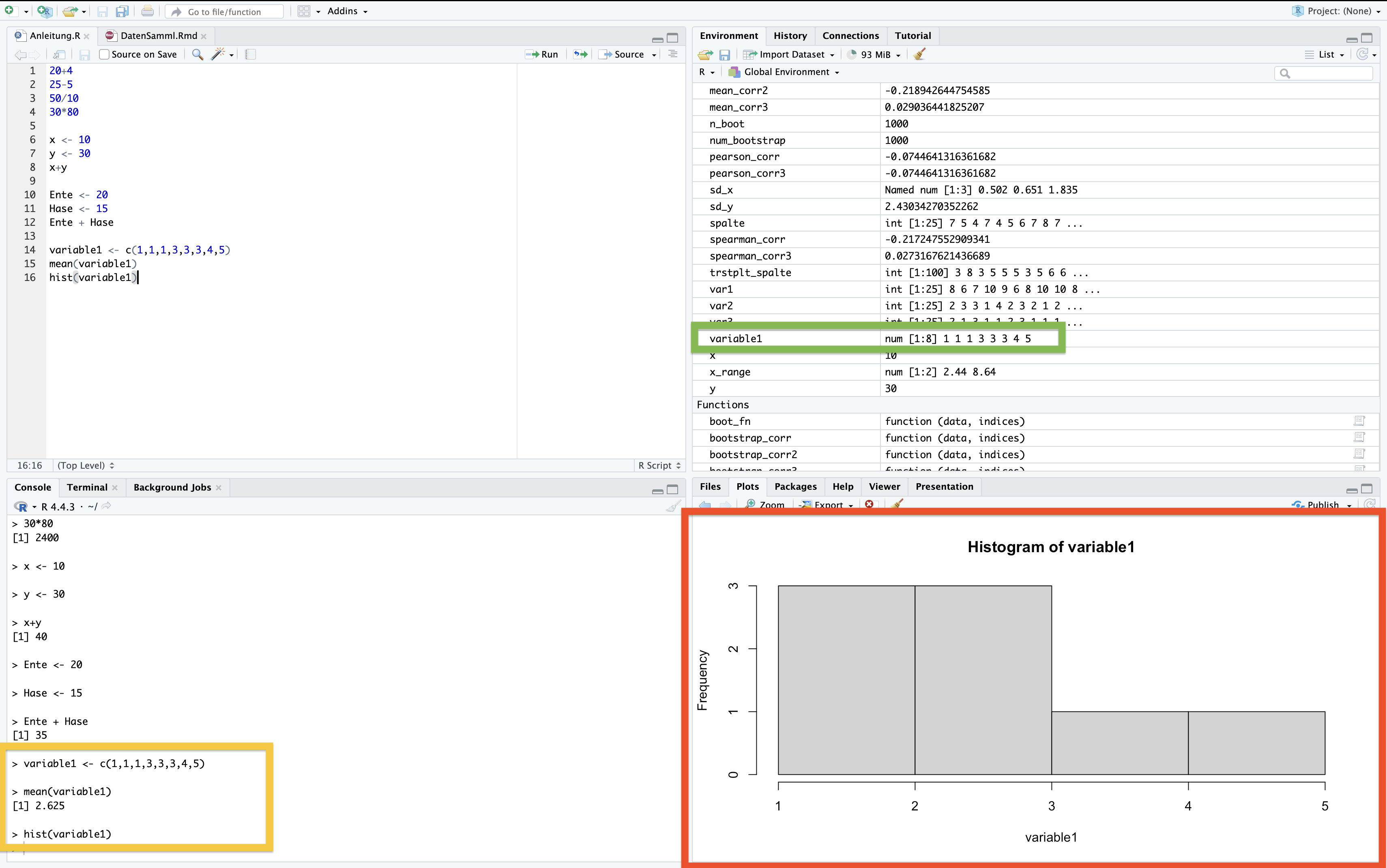Viewport: 1387px width, 868px height.
Task: Open the 93 MiB memory usage dropdown
Action: [x=874, y=55]
